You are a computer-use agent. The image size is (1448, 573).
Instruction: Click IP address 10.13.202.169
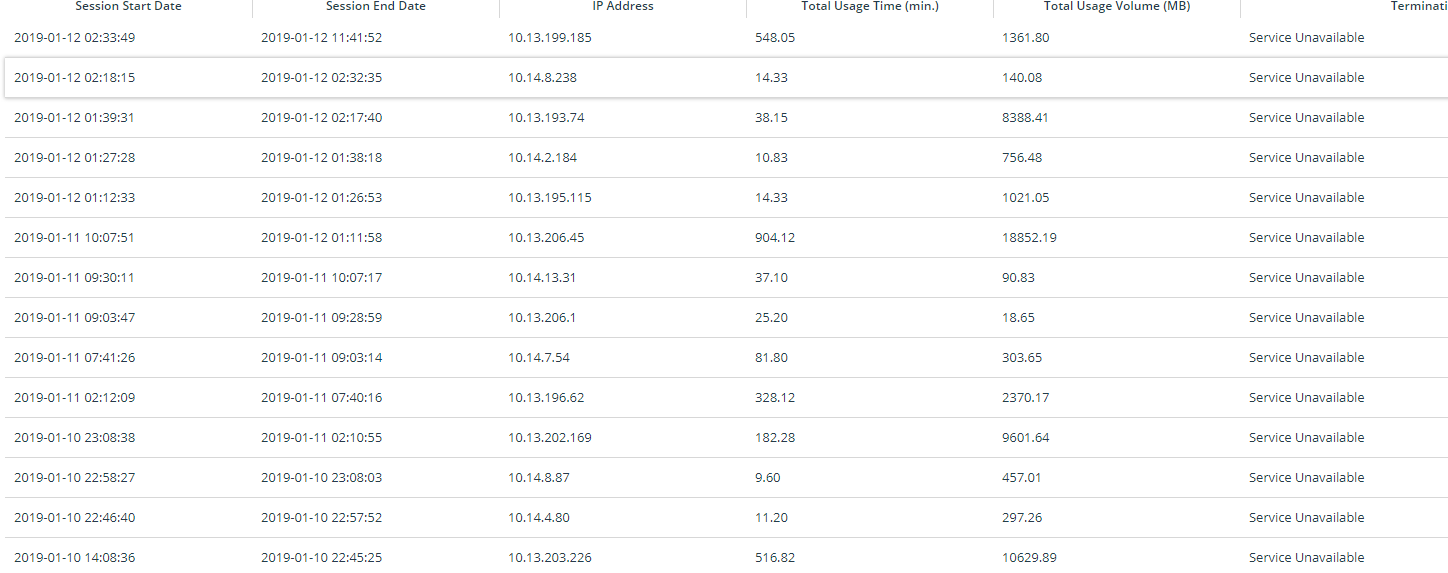pyautogui.click(x=550, y=438)
